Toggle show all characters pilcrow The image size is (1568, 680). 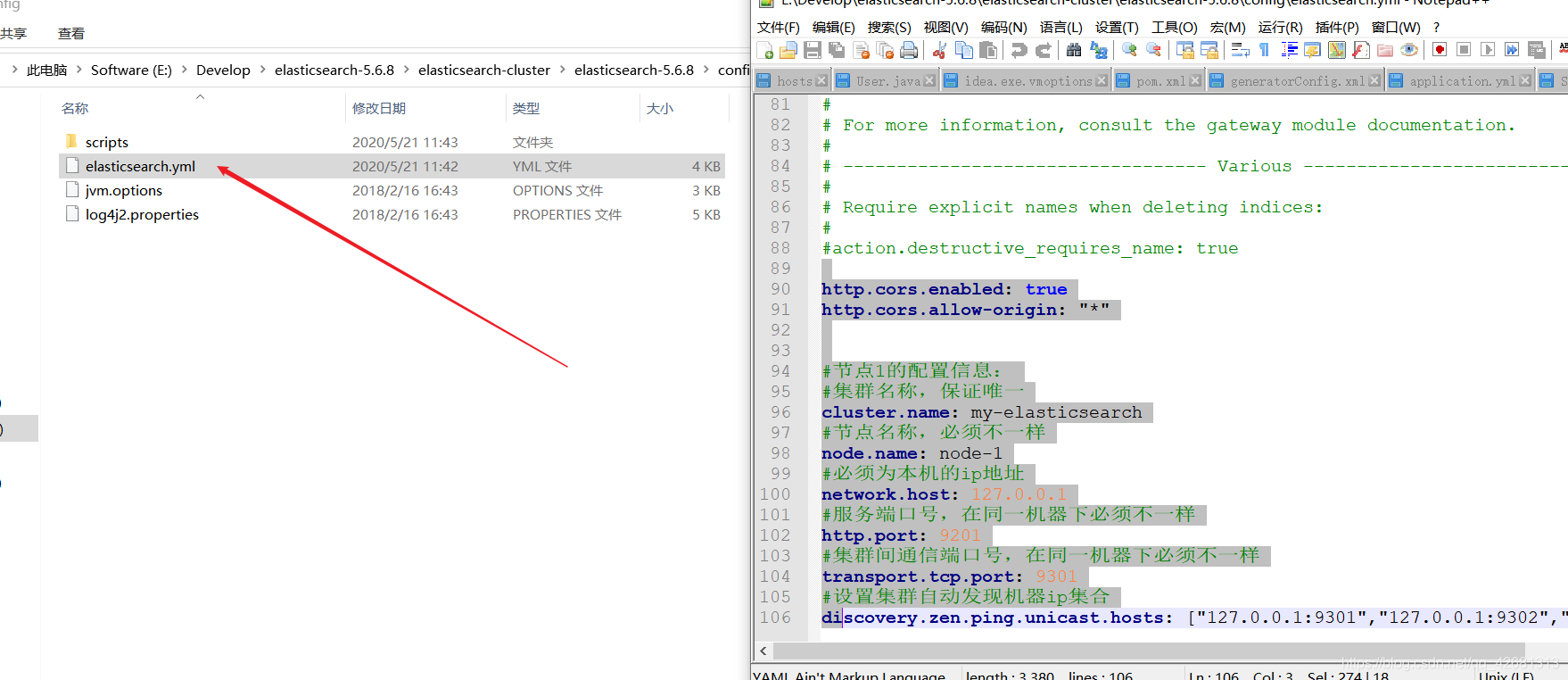[x=1264, y=50]
